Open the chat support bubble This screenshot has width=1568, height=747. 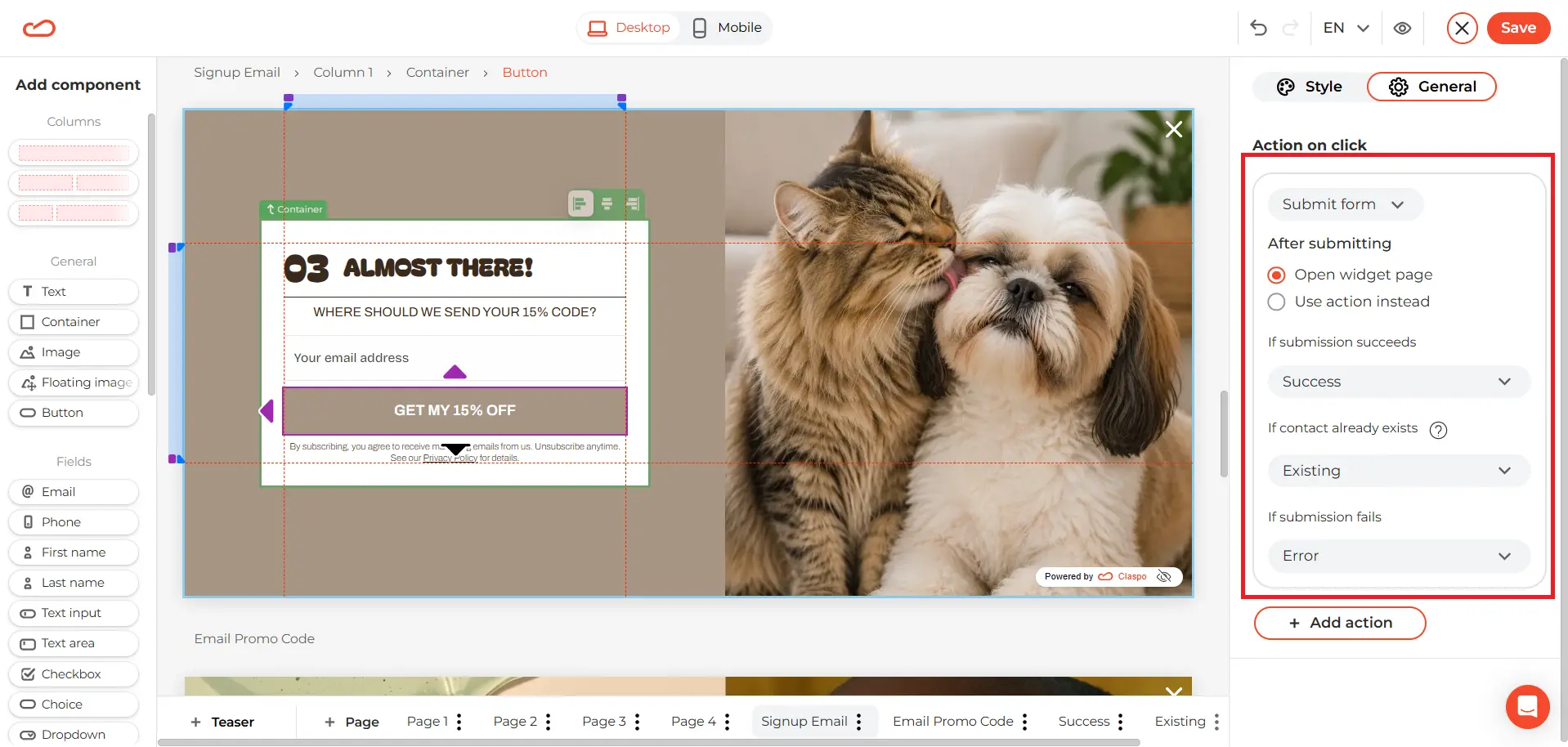(1527, 705)
